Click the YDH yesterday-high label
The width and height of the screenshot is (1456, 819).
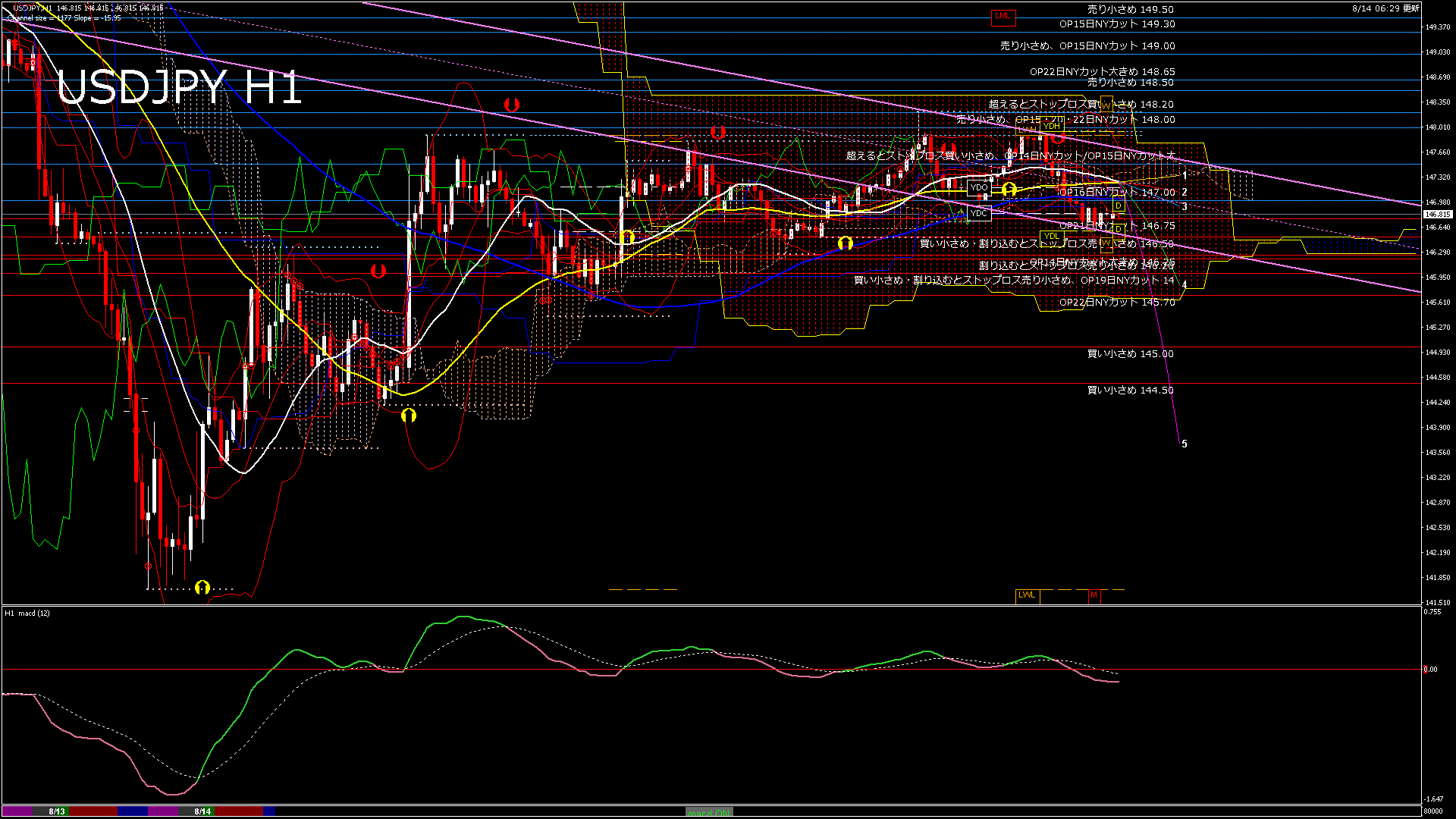[1051, 126]
